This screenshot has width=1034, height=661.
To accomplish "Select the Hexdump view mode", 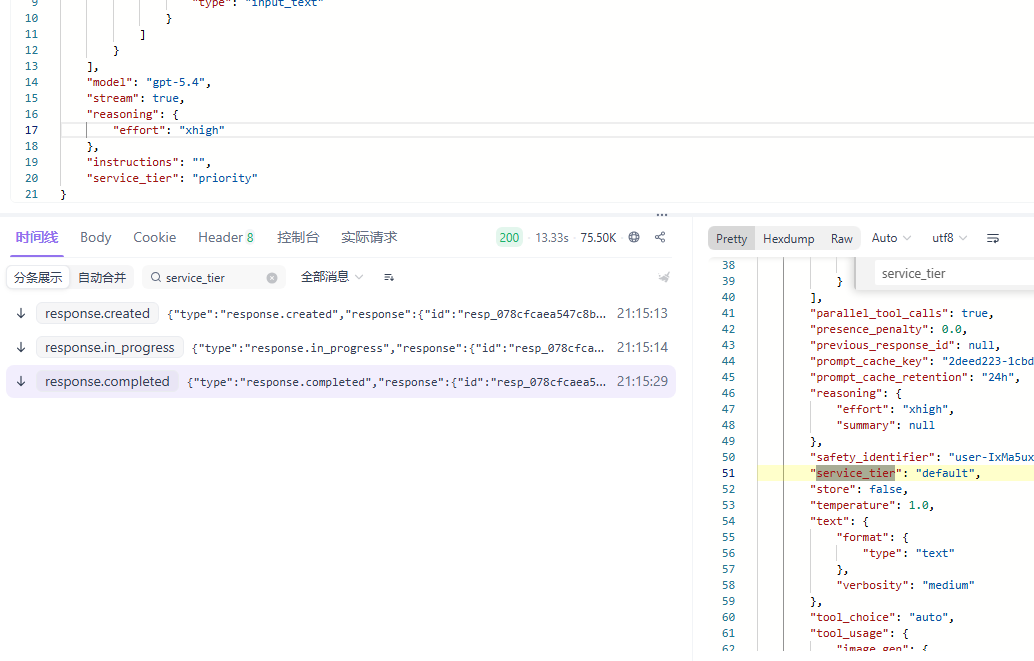I will (x=789, y=238).
